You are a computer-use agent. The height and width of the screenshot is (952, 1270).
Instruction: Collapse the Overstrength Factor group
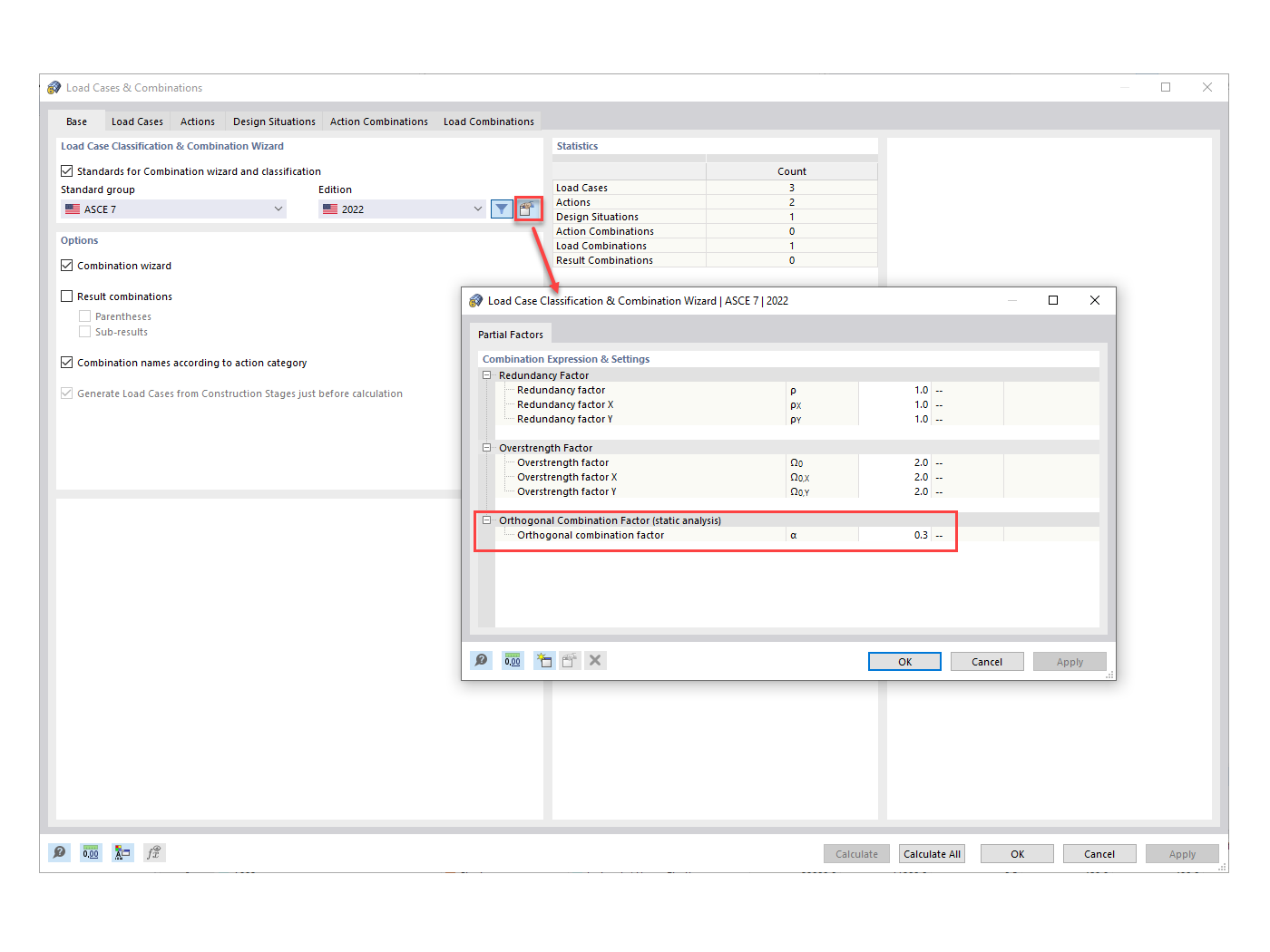coord(487,447)
